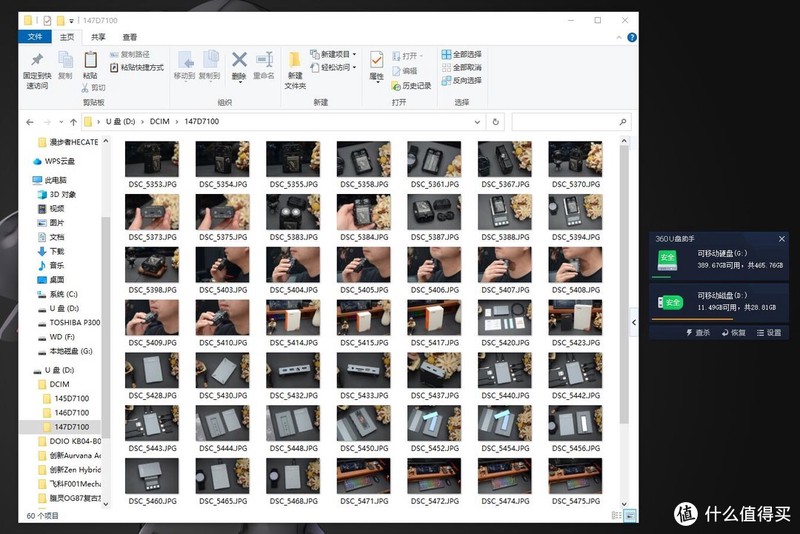
Task: Expand the 轻松访问 dropdown
Action: pyautogui.click(x=354, y=67)
